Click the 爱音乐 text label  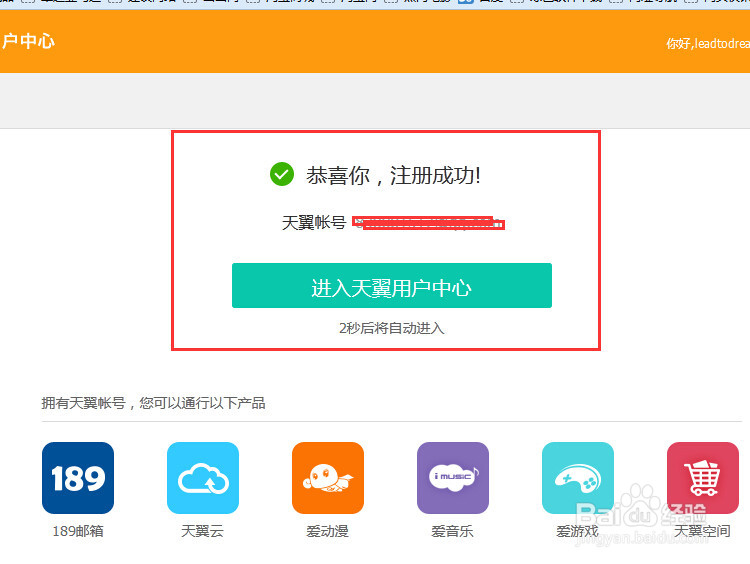coord(452,531)
